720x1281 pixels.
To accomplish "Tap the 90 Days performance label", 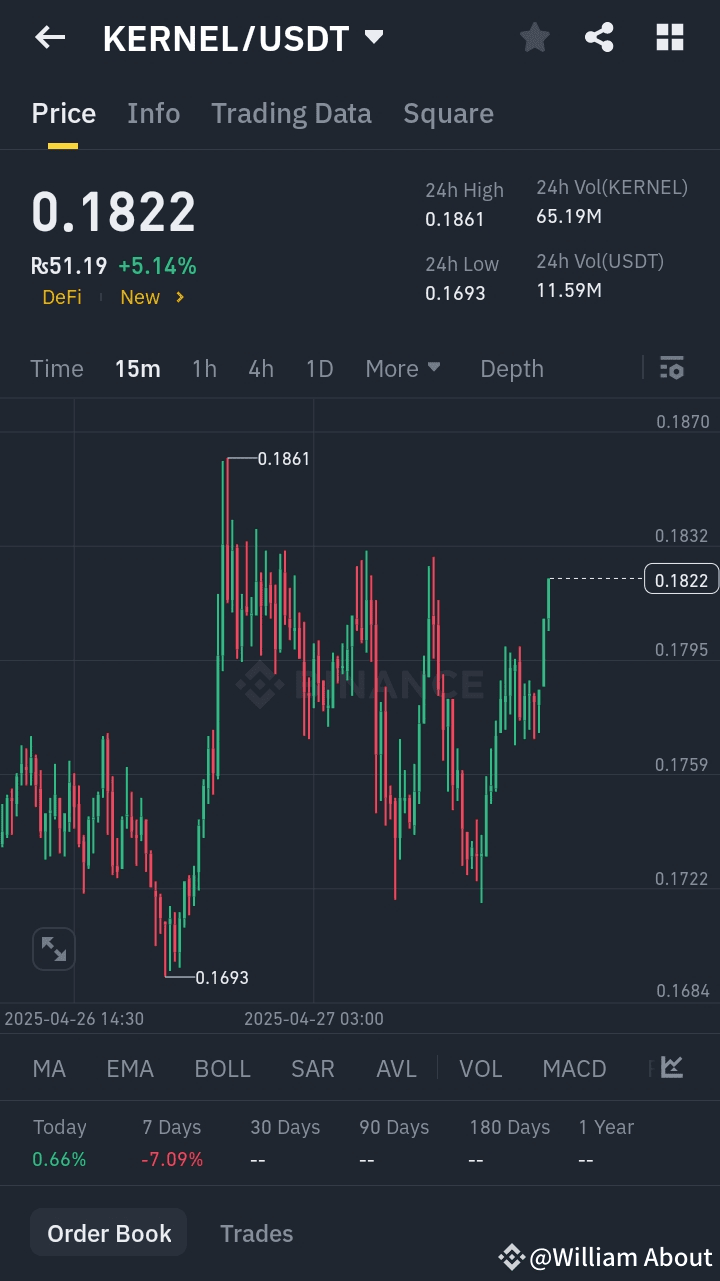I will [394, 1127].
